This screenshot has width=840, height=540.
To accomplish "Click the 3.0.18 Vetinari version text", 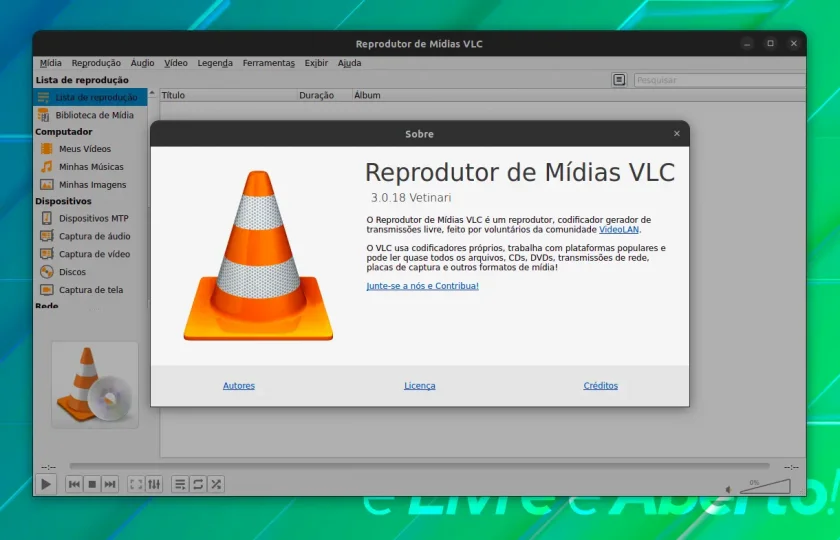I will [411, 198].
